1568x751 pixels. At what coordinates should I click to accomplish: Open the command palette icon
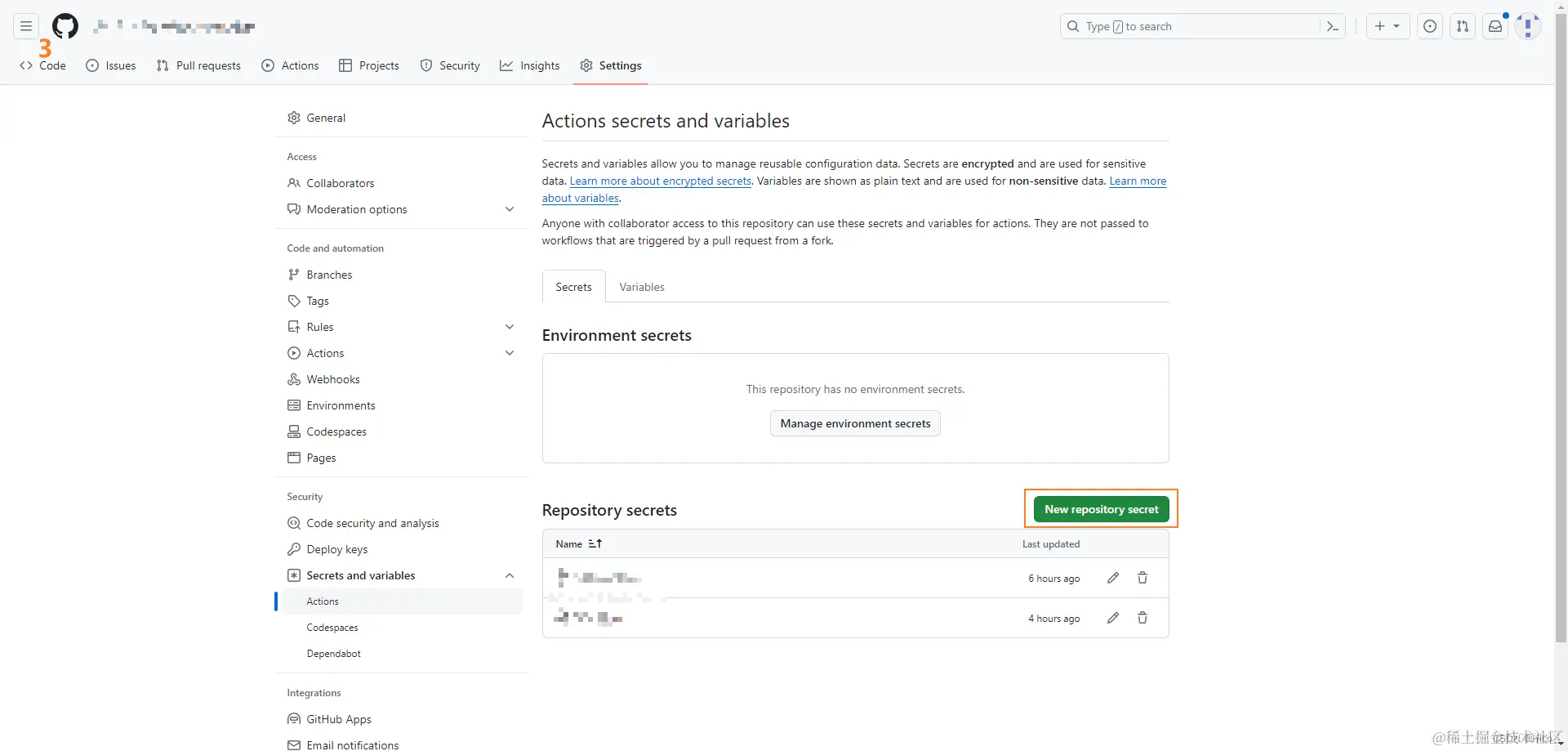point(1332,26)
